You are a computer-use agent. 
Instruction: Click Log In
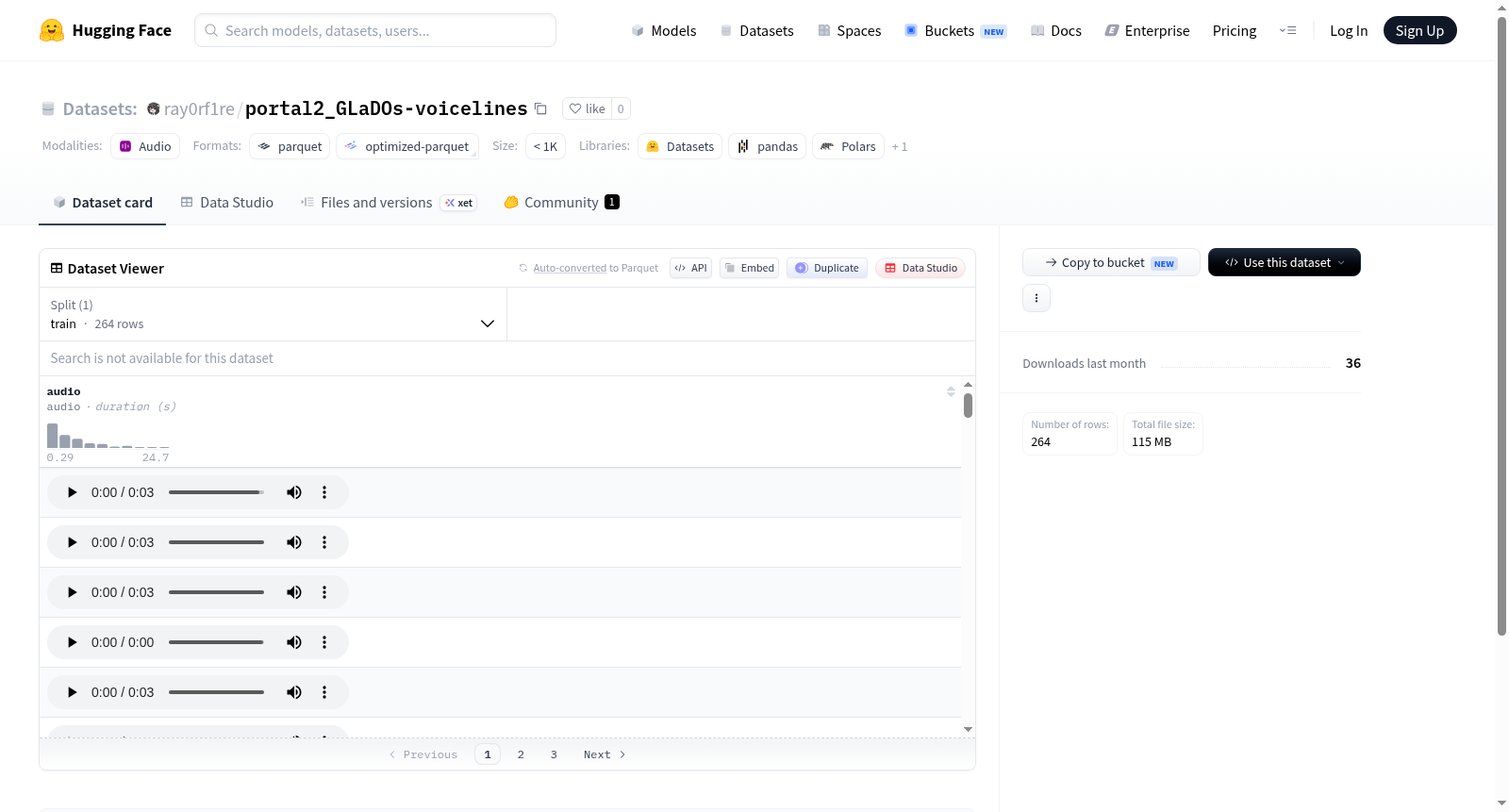coord(1349,30)
